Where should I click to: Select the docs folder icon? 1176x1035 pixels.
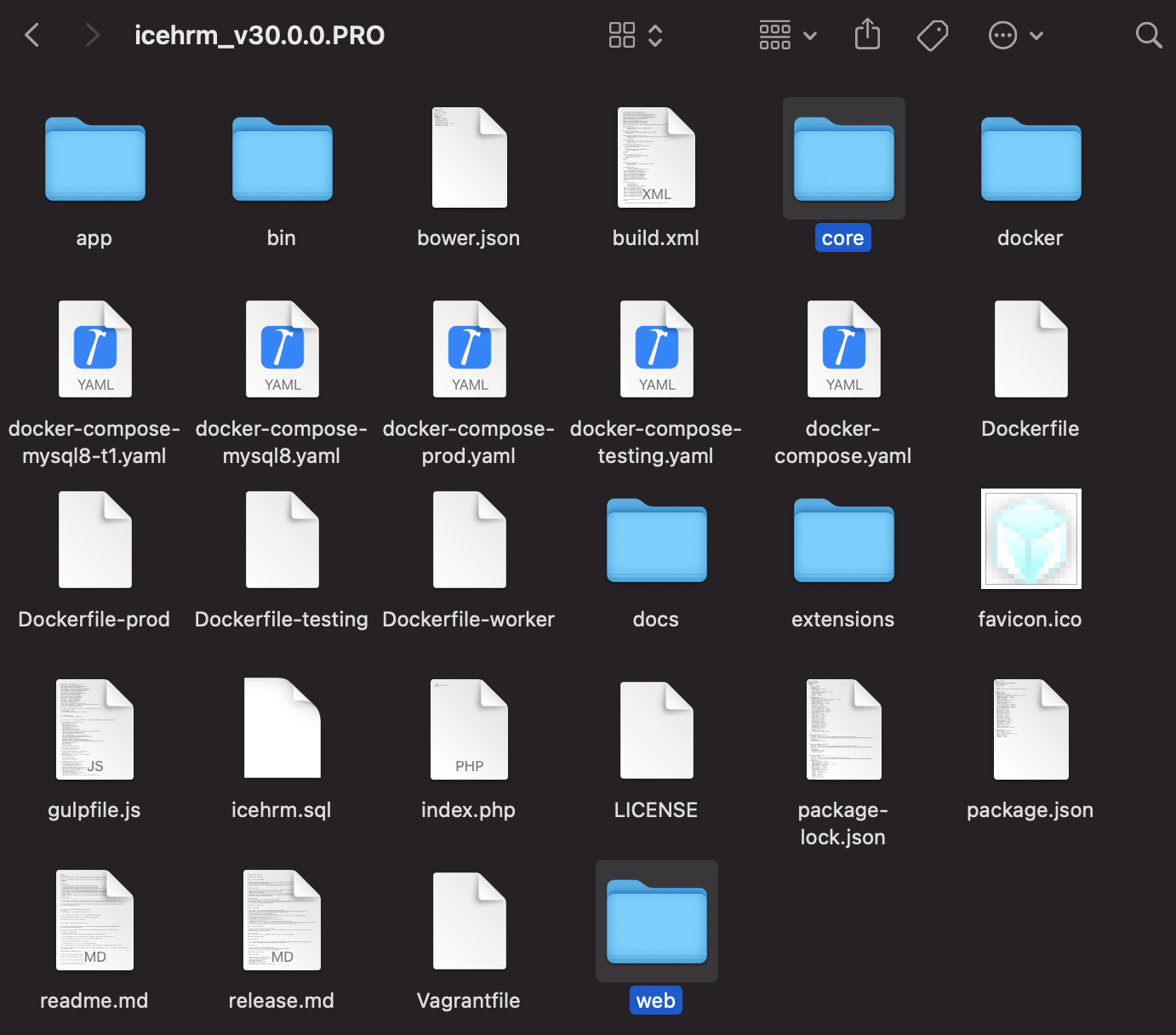pos(656,540)
